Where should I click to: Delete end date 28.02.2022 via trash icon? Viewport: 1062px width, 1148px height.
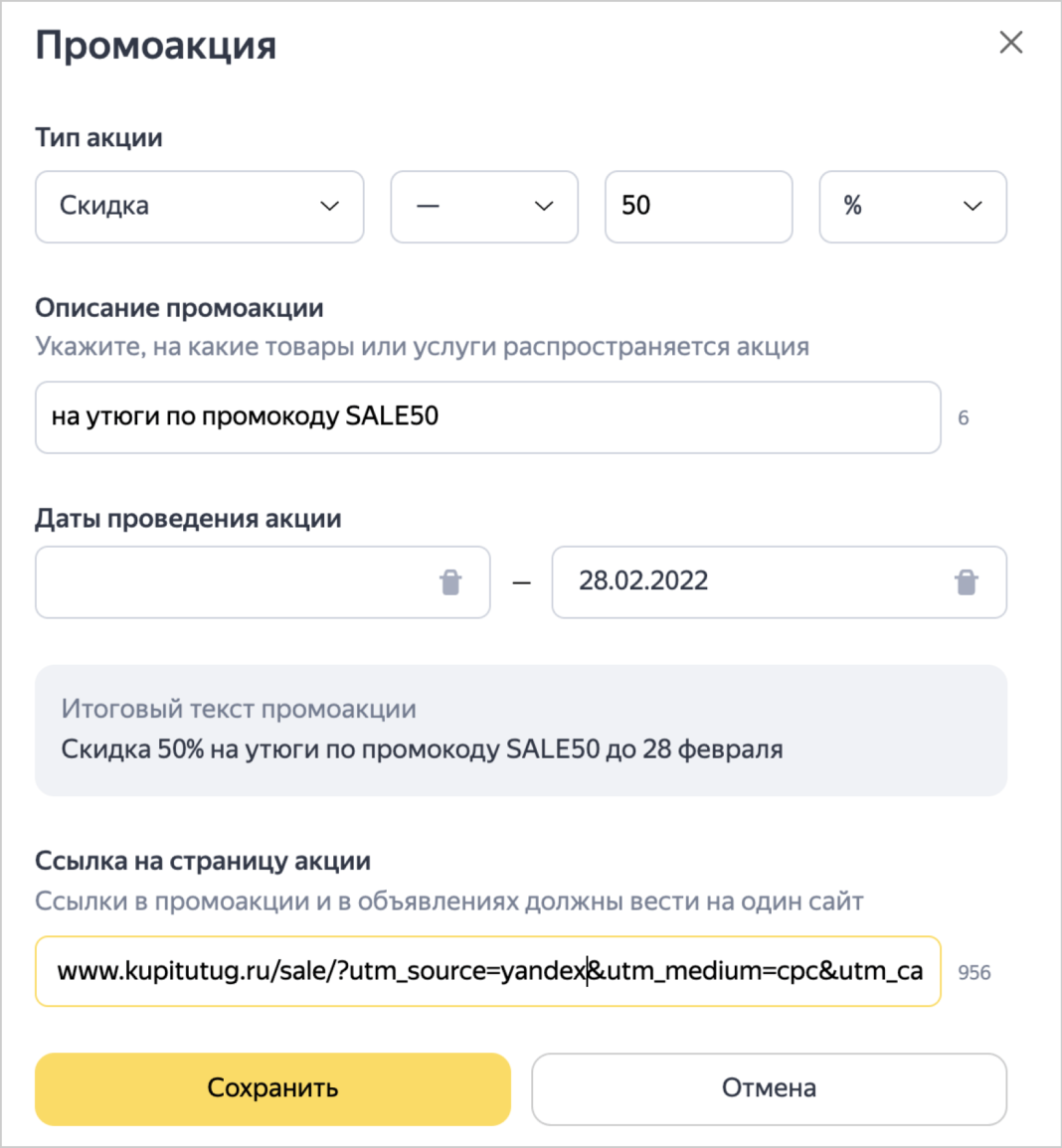pos(966,582)
